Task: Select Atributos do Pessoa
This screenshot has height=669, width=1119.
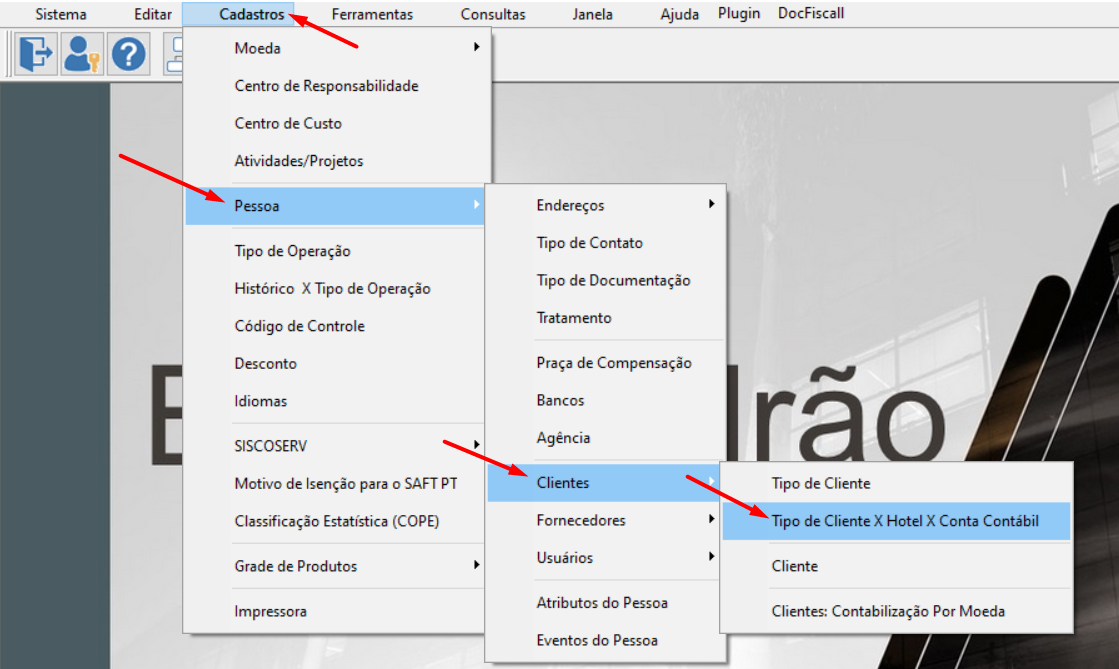Action: pos(605,603)
